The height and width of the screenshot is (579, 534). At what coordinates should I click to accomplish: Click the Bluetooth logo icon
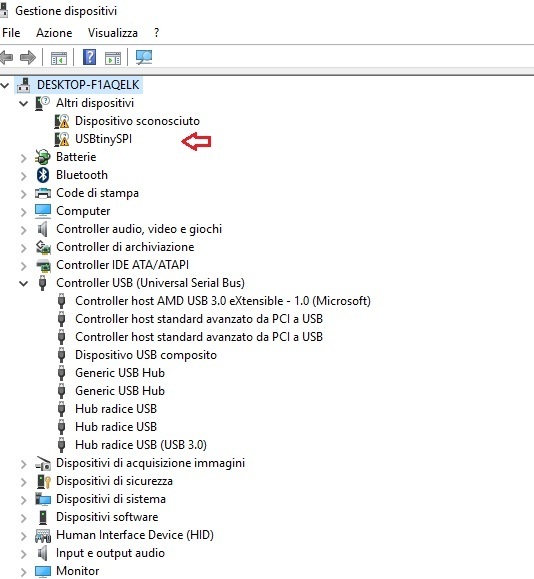[x=43, y=175]
